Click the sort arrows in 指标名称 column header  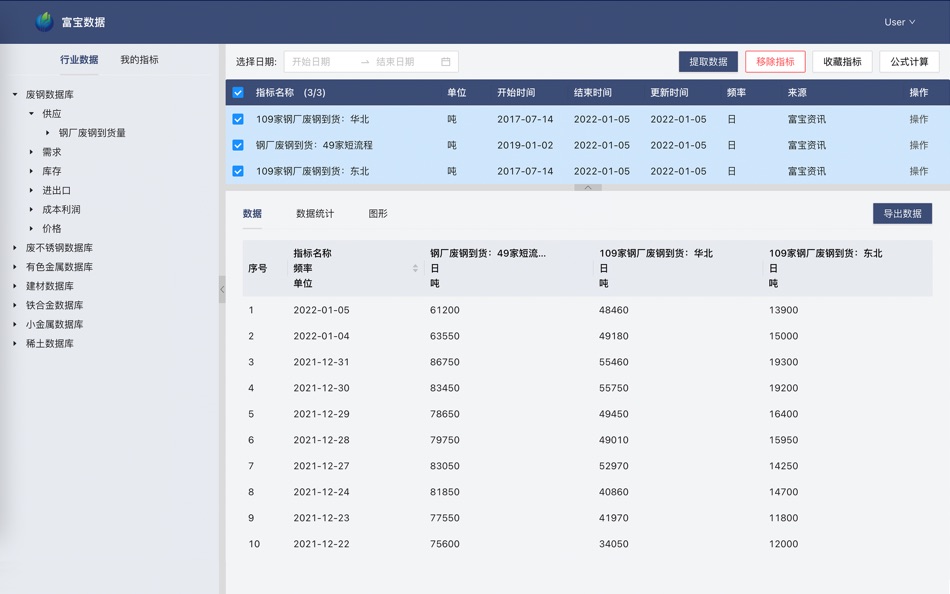[415, 268]
